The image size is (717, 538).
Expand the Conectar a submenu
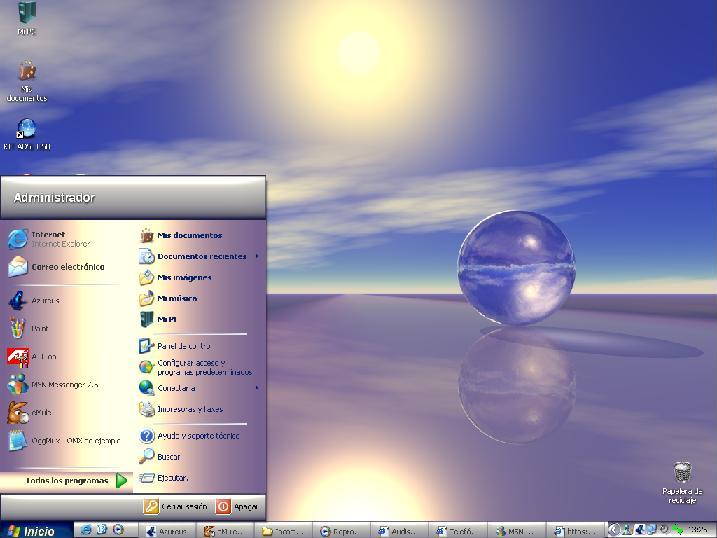tap(199, 388)
